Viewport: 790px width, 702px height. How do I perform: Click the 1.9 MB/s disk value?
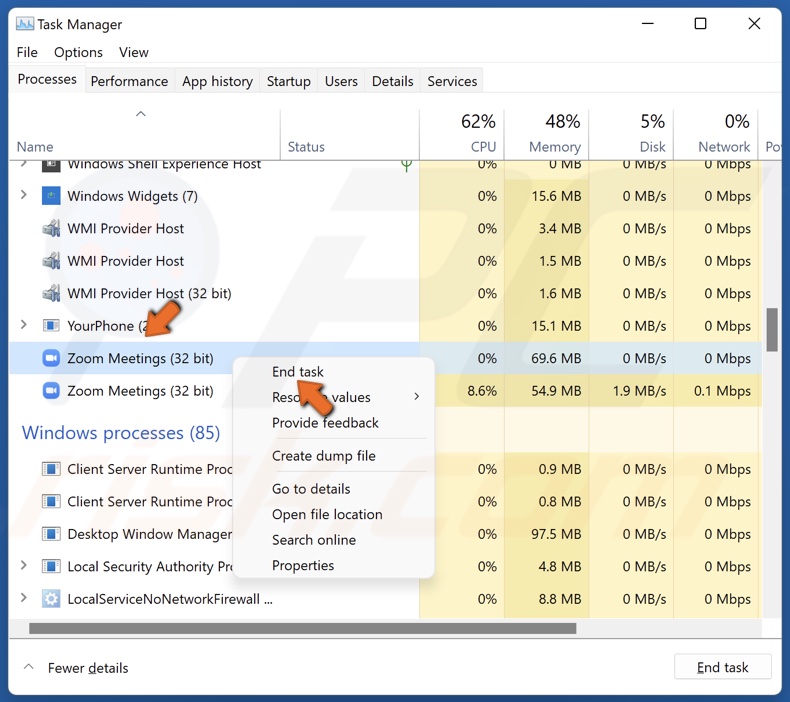pos(639,391)
